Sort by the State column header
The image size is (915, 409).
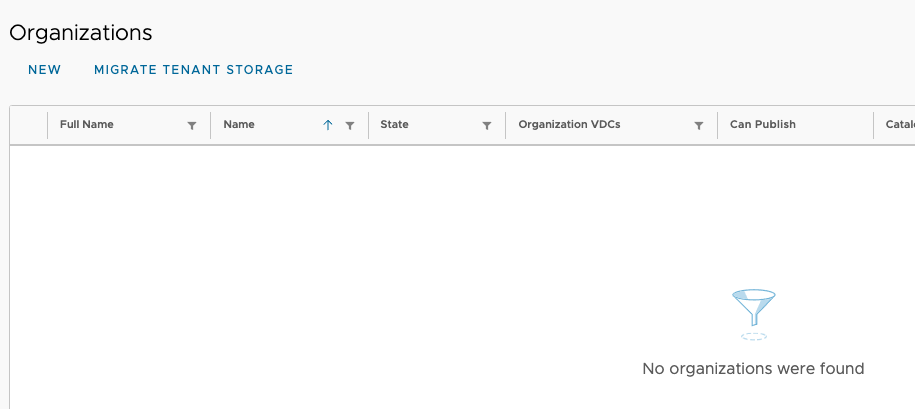pyautogui.click(x=394, y=125)
